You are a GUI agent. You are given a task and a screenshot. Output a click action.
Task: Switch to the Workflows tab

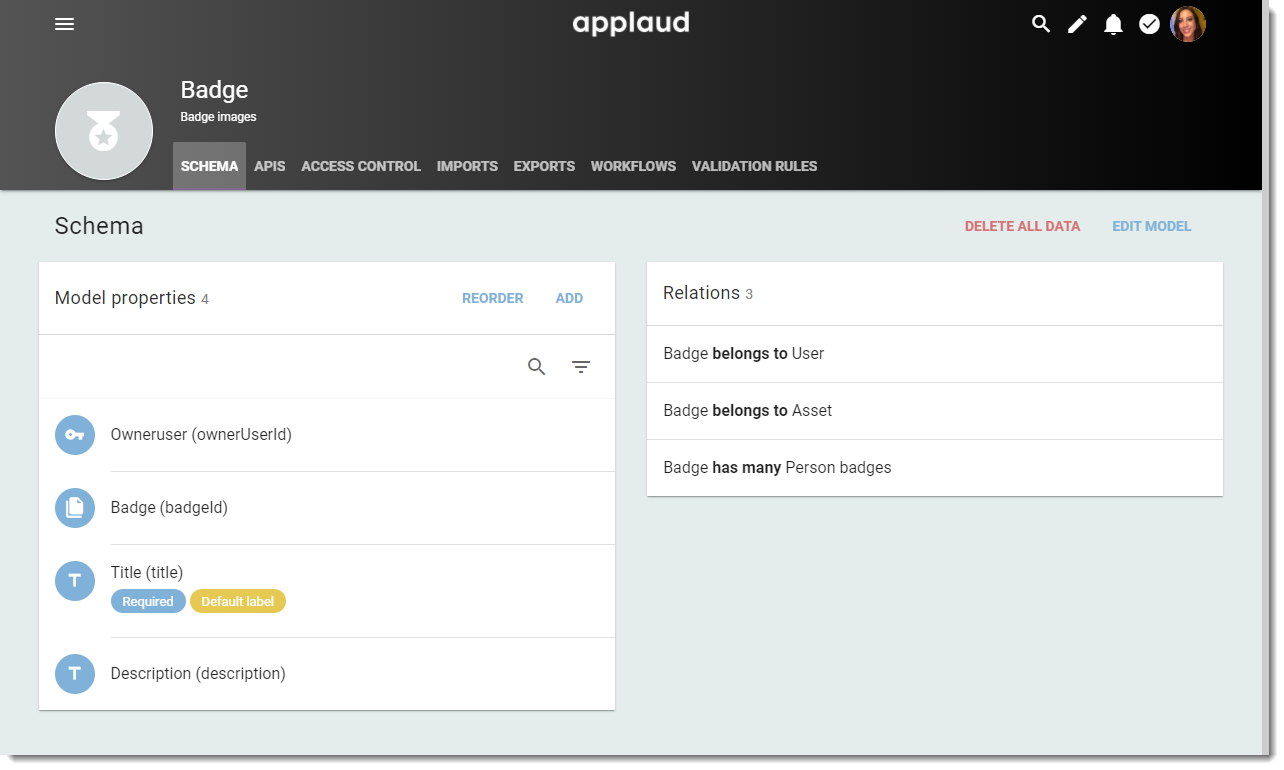tap(633, 166)
